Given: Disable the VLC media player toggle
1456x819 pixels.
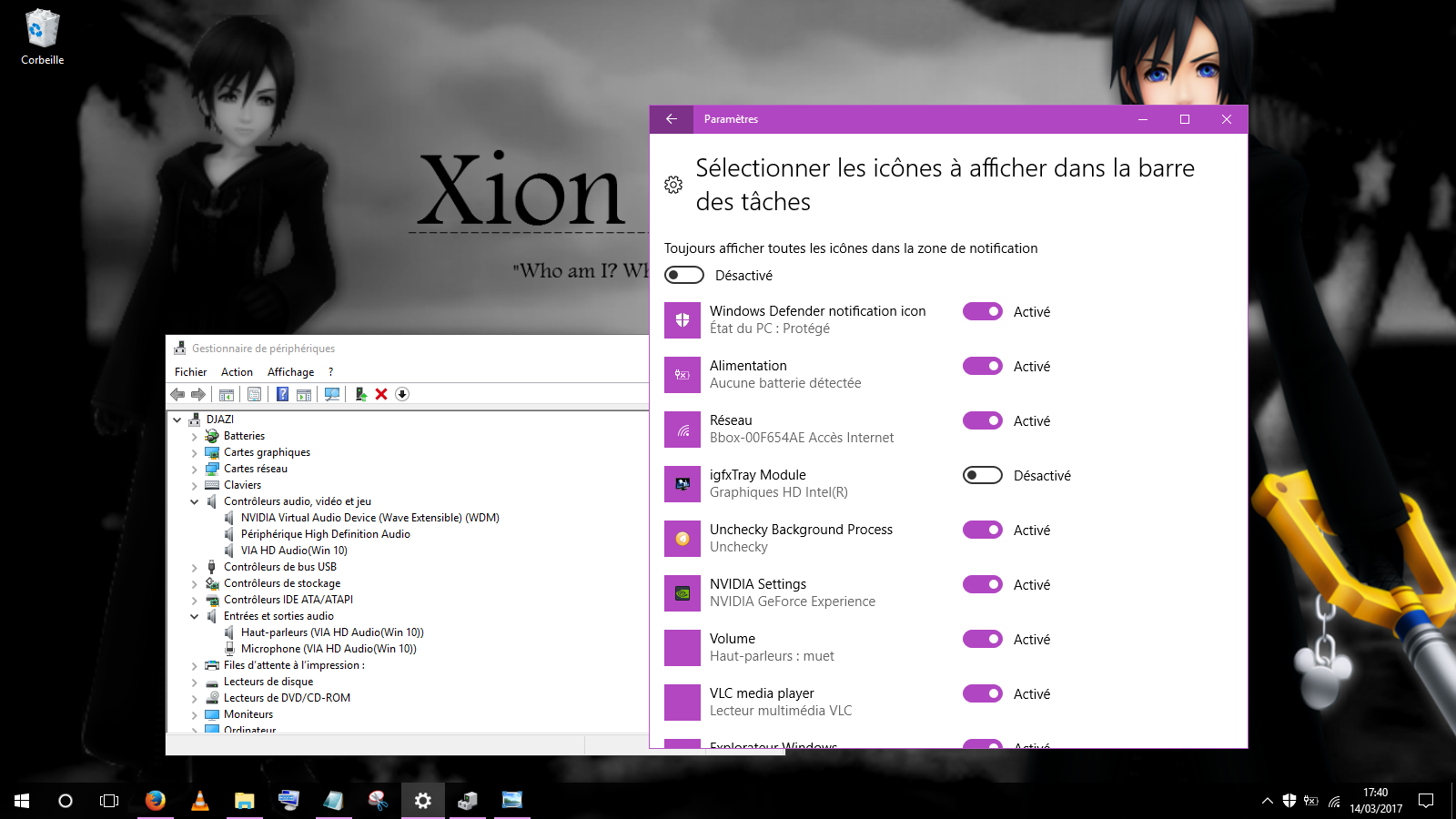Looking at the screenshot, I should [983, 693].
